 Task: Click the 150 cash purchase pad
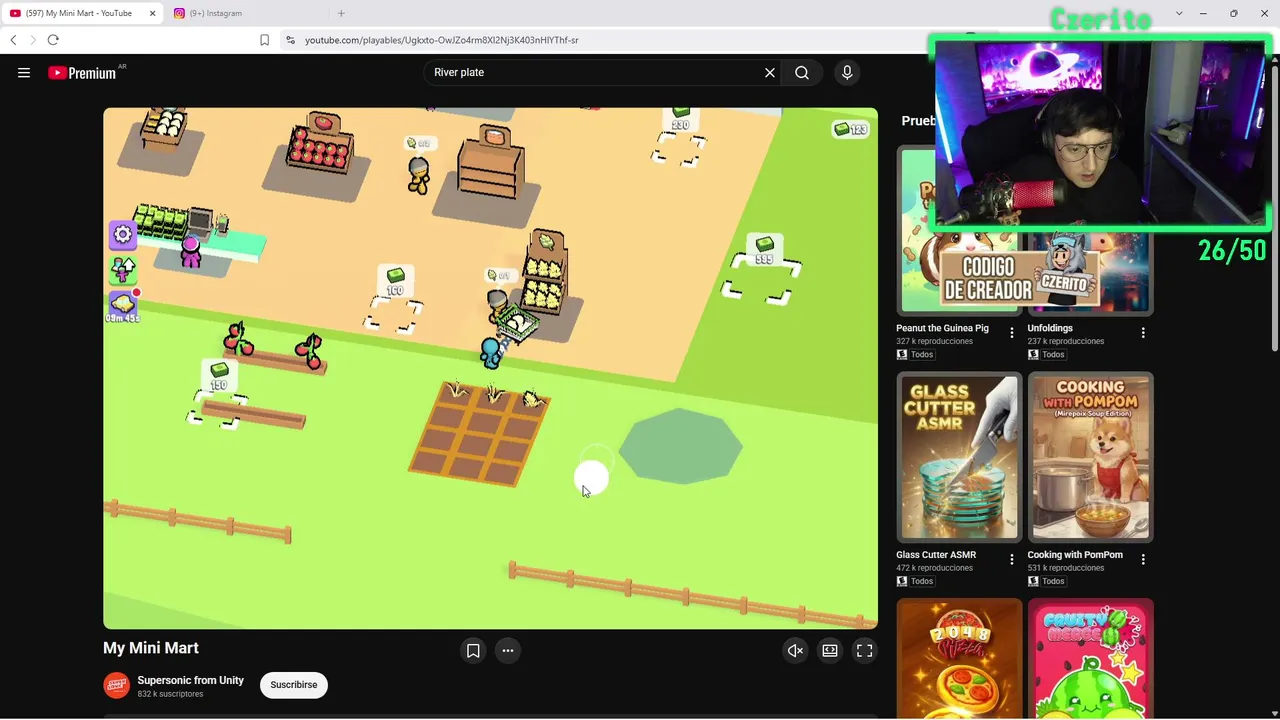pyautogui.click(x=219, y=393)
